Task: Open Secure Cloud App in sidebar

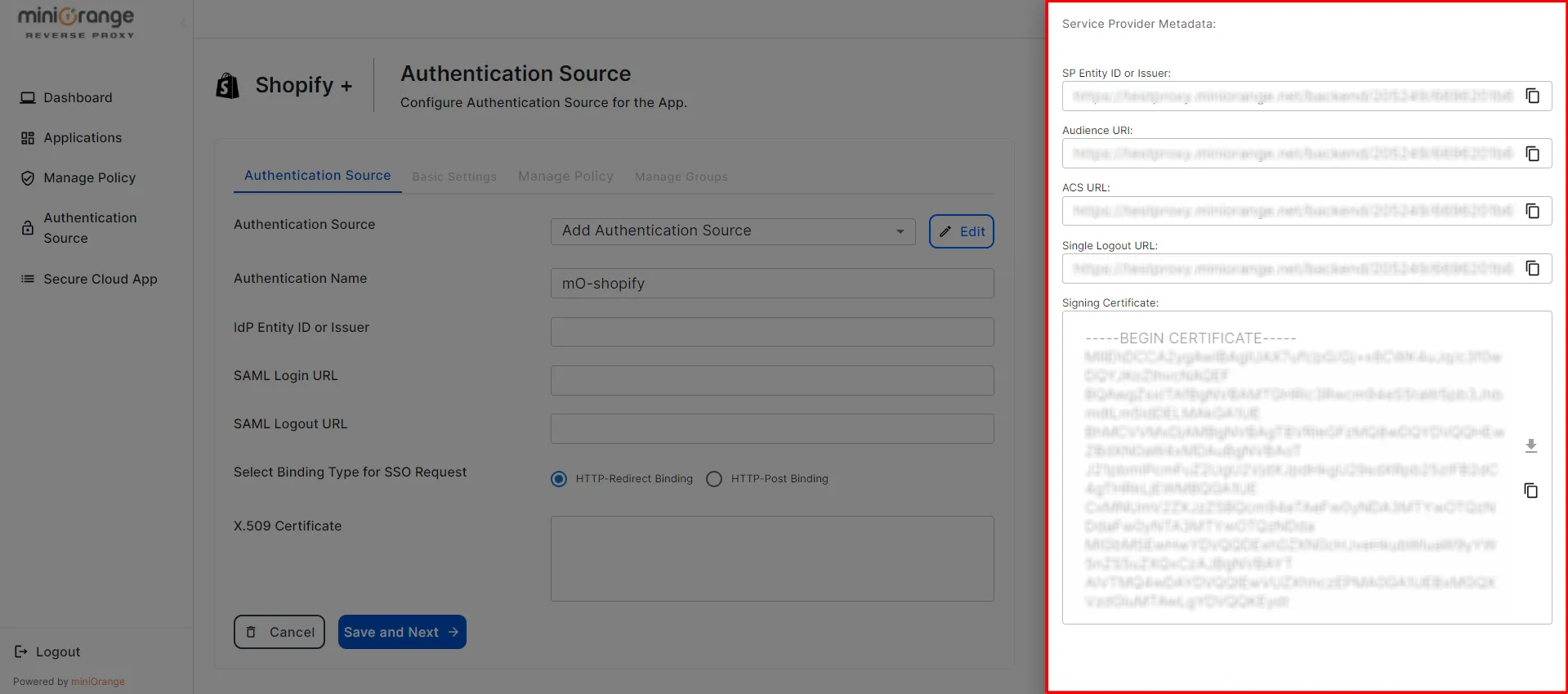Action: pos(100,280)
